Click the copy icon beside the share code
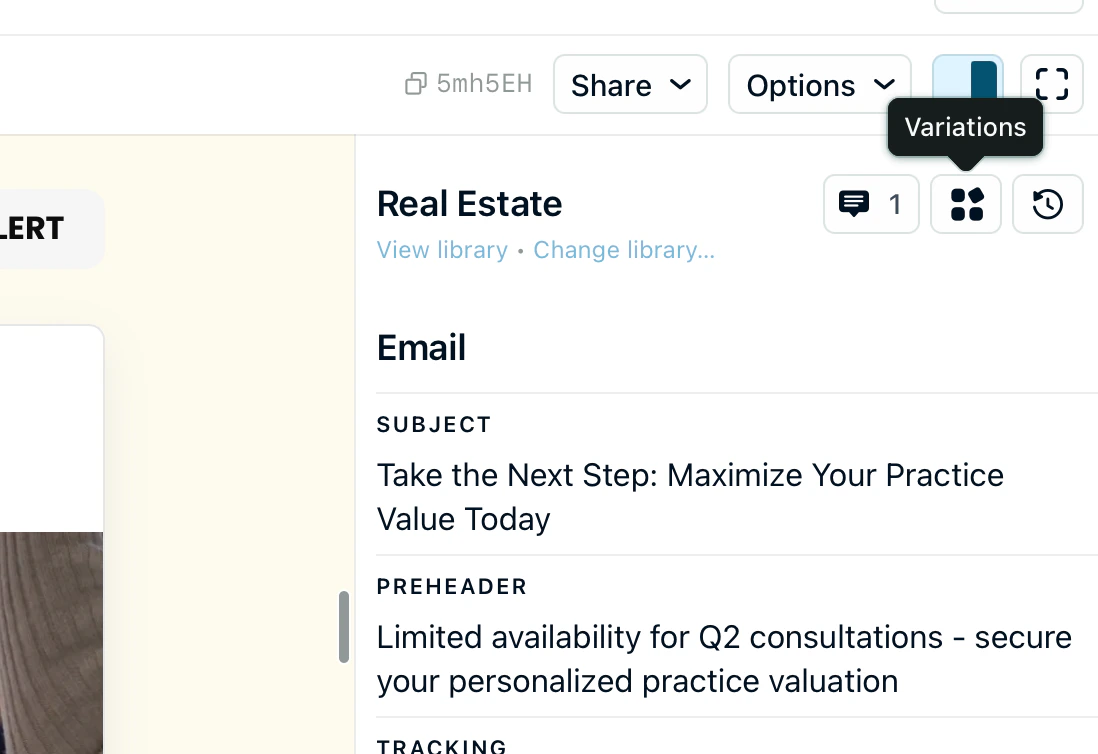The height and width of the screenshot is (754, 1098). point(415,84)
